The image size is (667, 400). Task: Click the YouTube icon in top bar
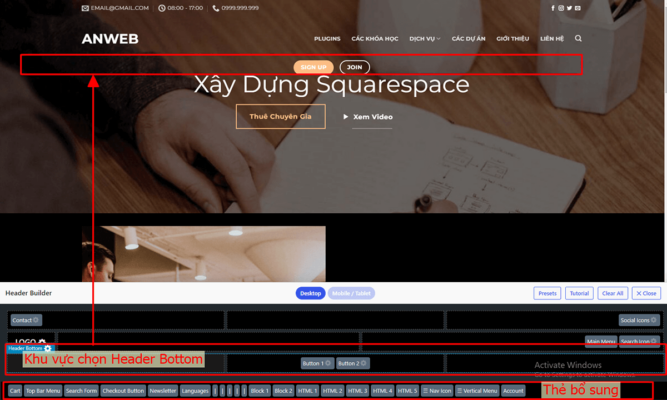pos(577,8)
